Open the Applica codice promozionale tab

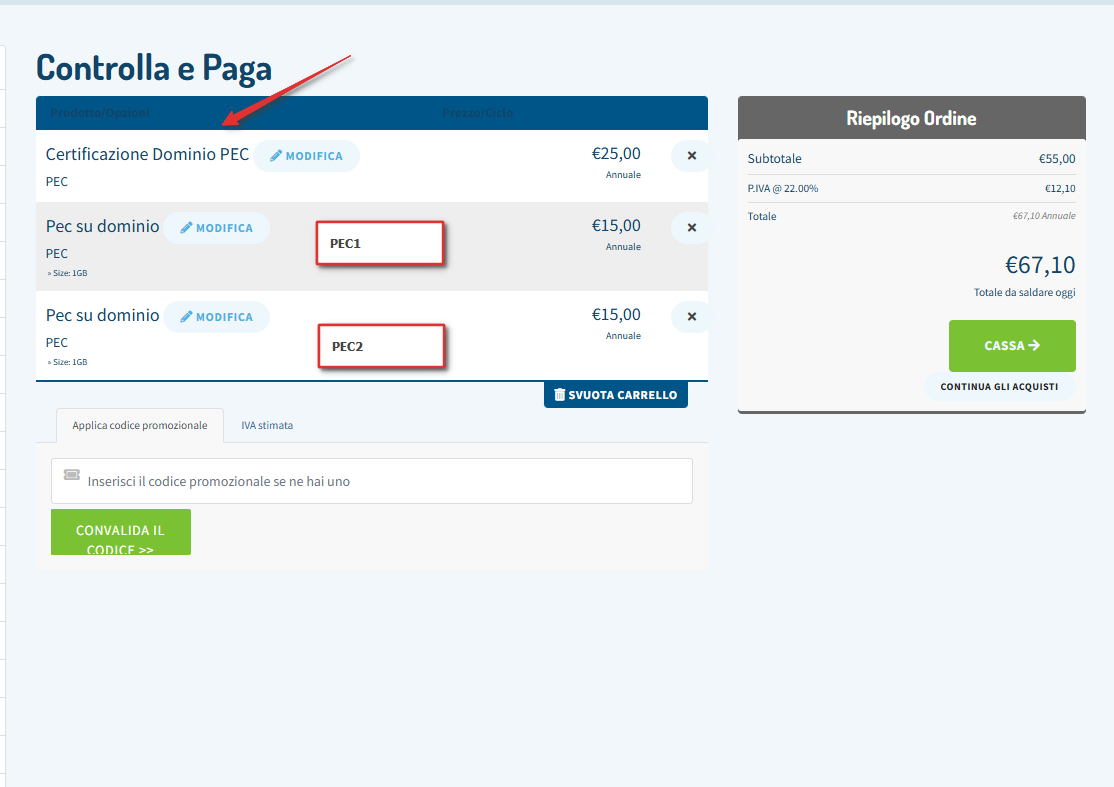pyautogui.click(x=140, y=425)
